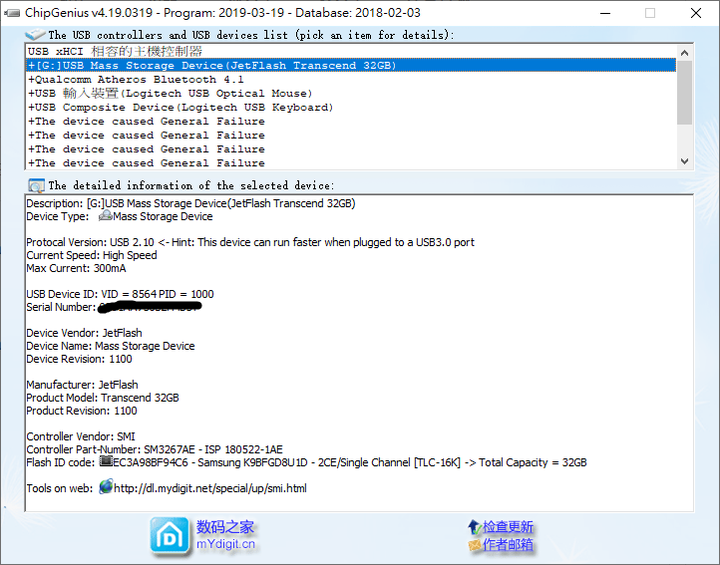The height and width of the screenshot is (565, 720).
Task: Select the Qualcomm Atheros Bluetooth 4.1 row
Action: point(351,79)
